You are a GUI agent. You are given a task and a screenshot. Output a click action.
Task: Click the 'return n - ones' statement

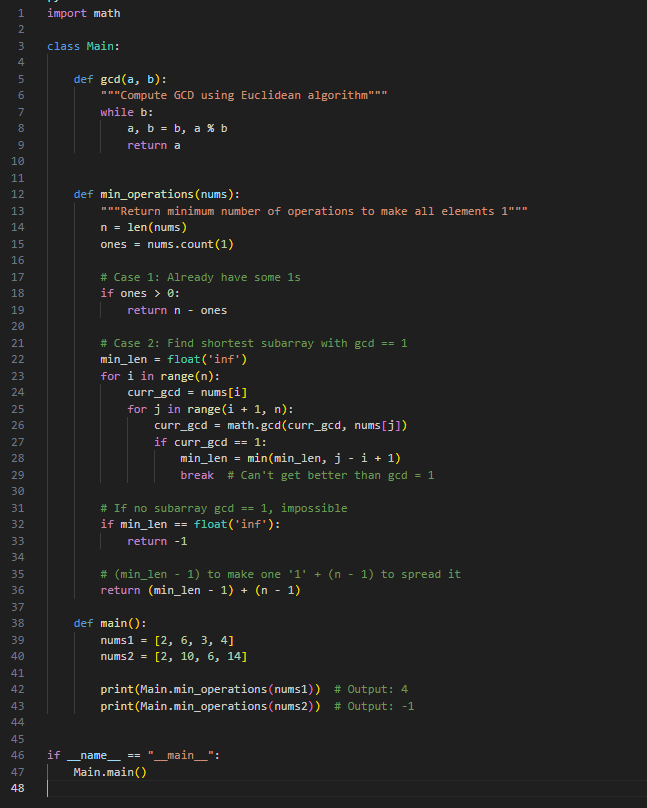click(177, 310)
